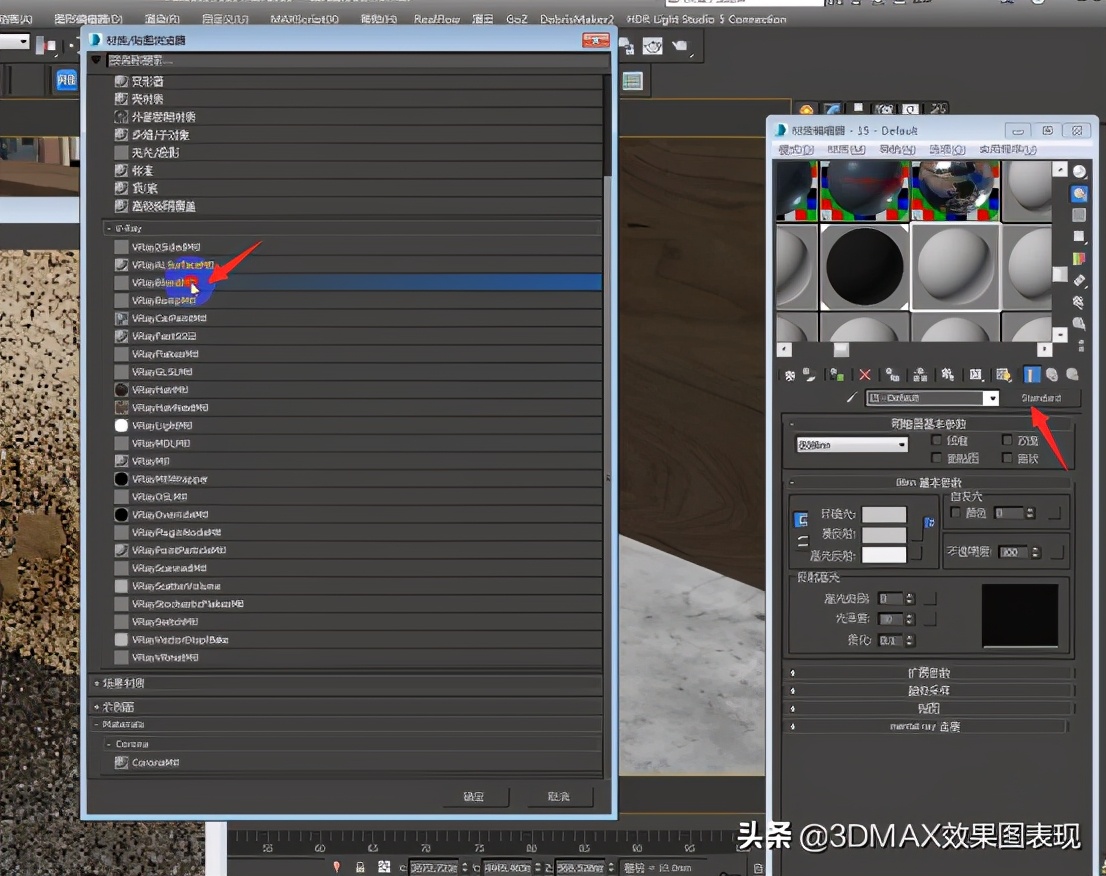Click the Sample Type icon on the side toolbar
The height and width of the screenshot is (876, 1106).
[1079, 171]
